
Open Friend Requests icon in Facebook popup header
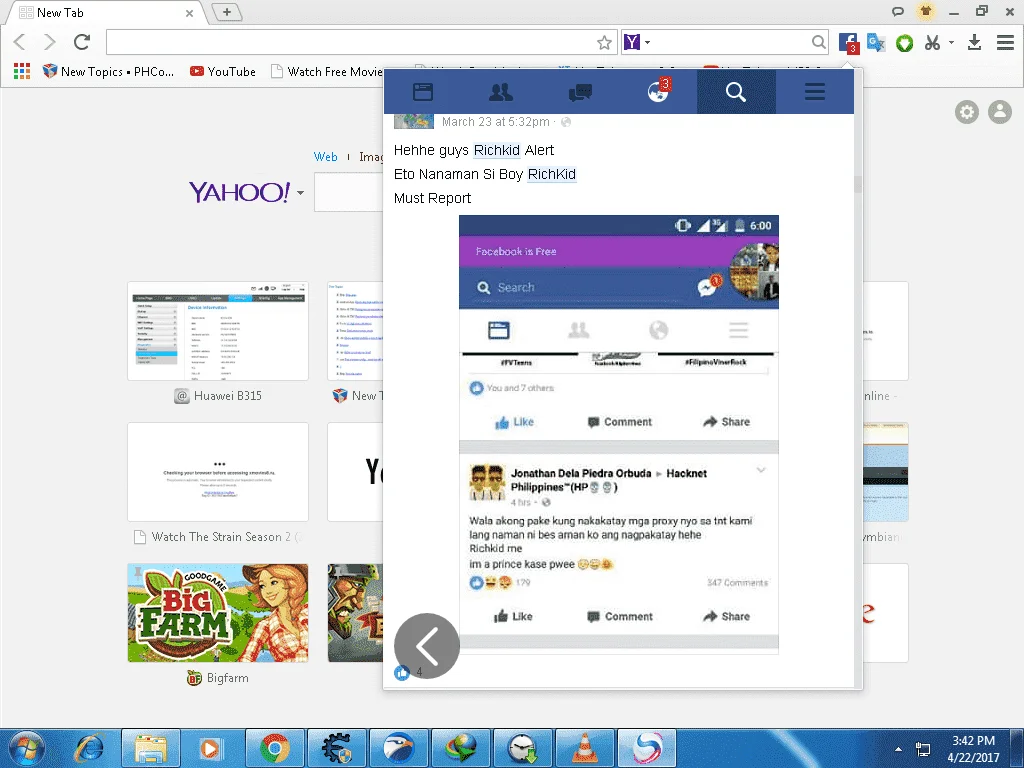click(x=501, y=92)
